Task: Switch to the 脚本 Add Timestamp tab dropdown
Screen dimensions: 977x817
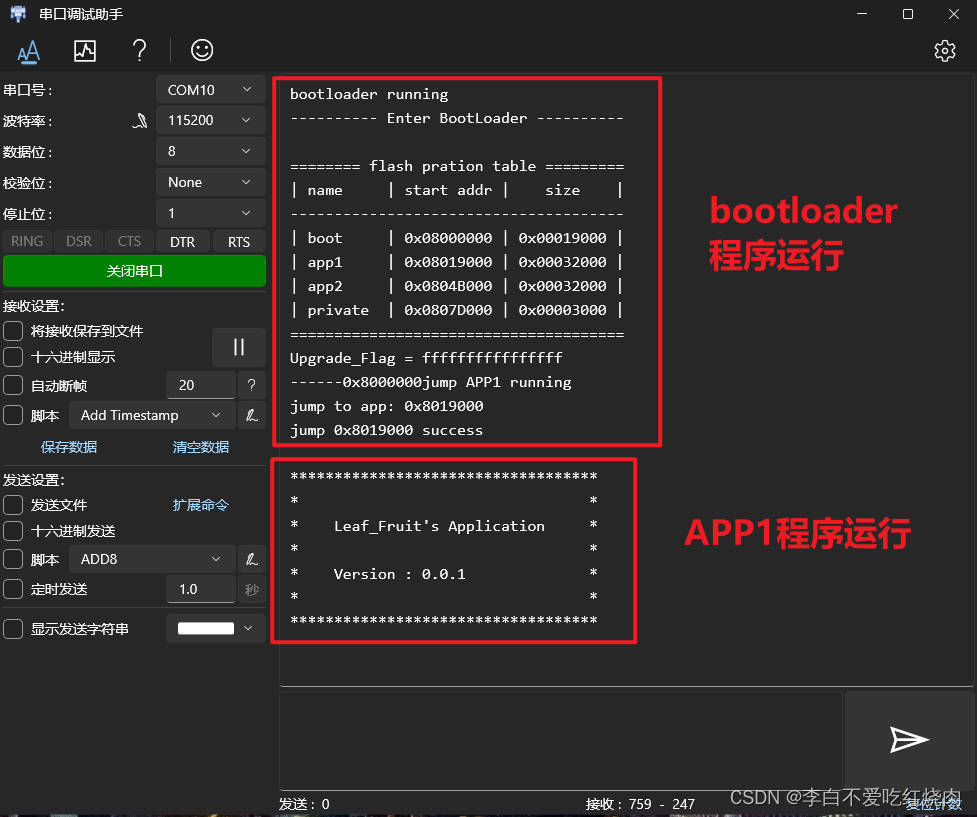Action: (151, 414)
